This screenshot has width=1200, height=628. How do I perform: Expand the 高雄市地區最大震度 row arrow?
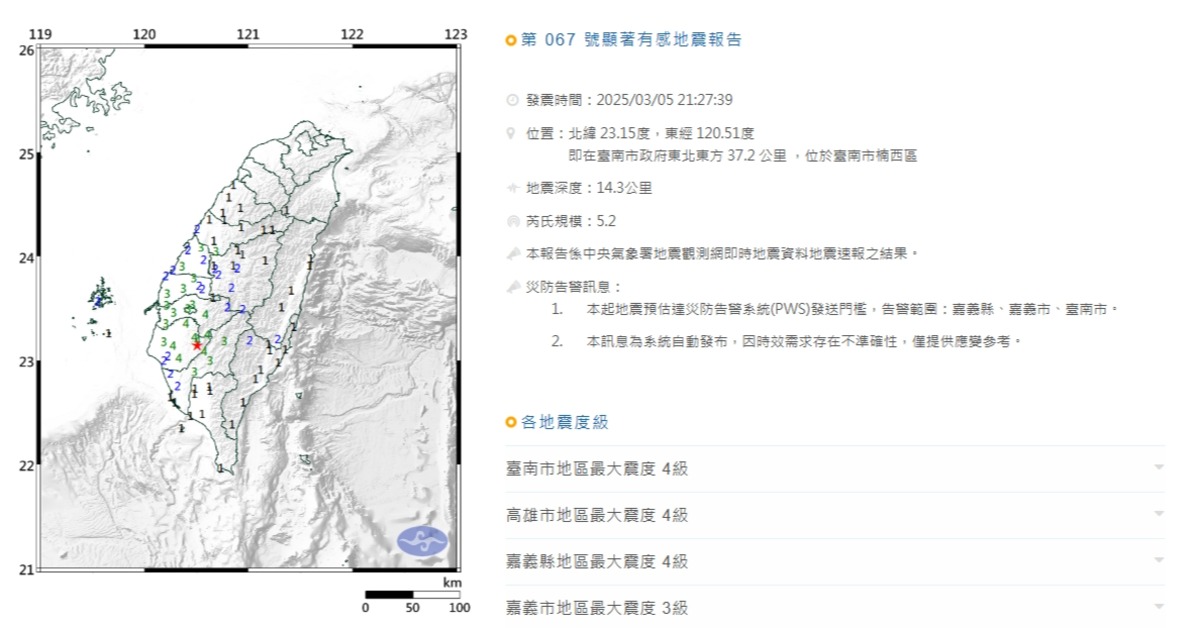pyautogui.click(x=1158, y=514)
